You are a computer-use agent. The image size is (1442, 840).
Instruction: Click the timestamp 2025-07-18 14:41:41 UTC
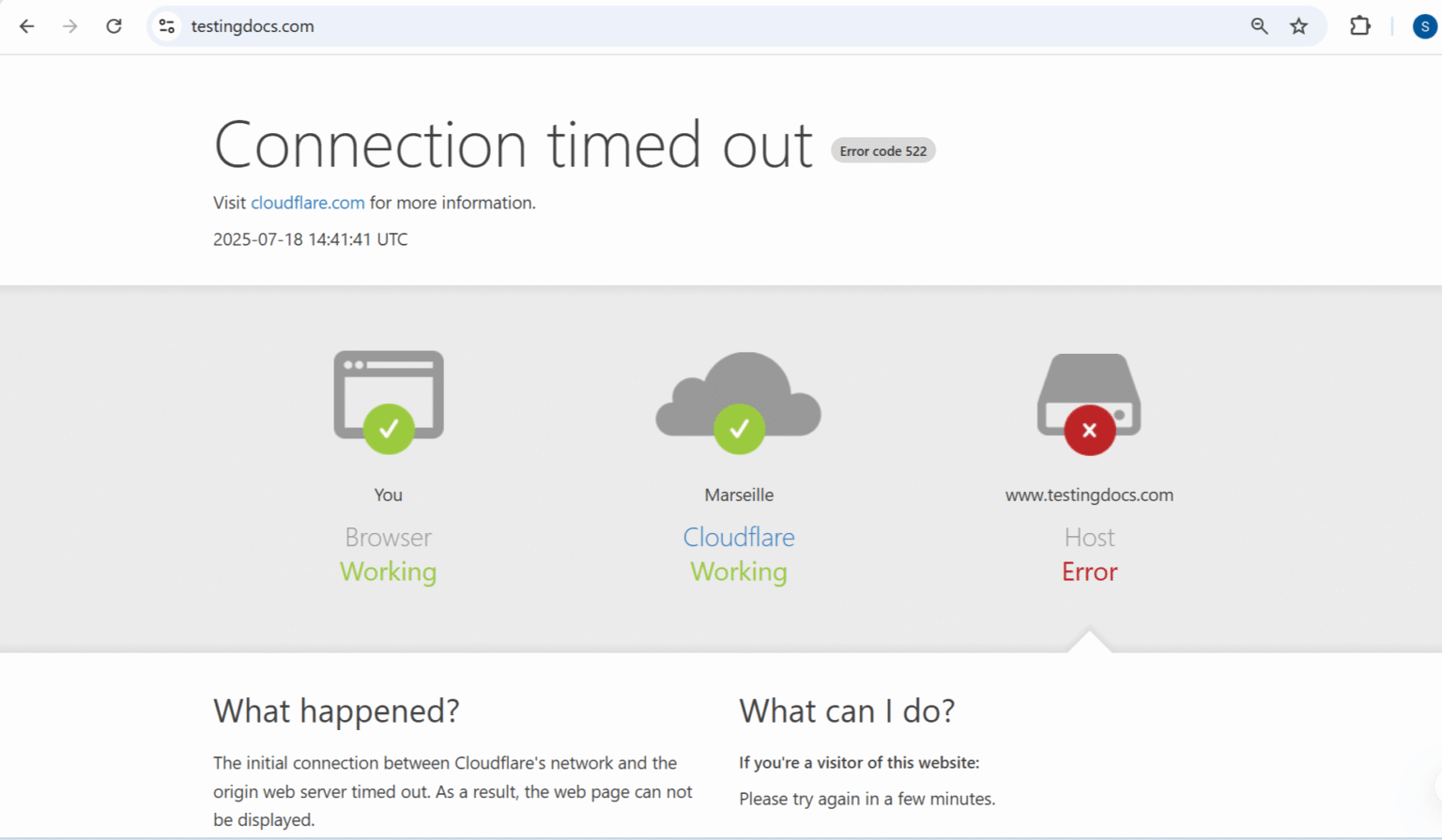coord(310,239)
